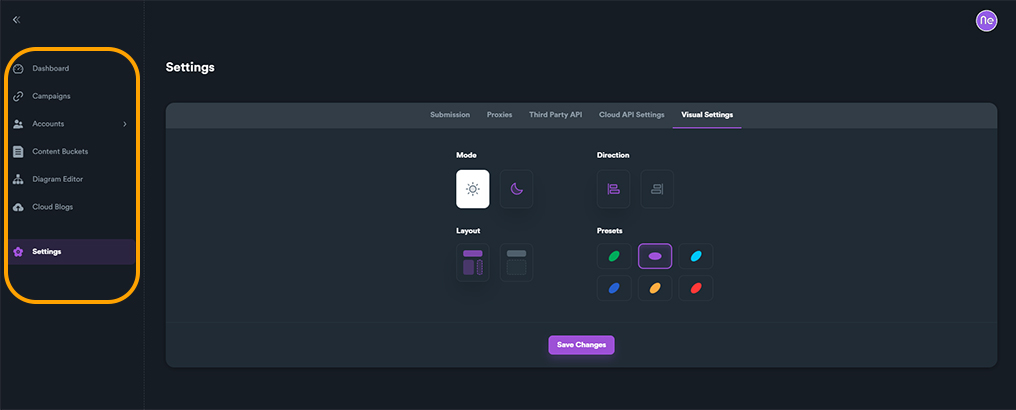Open the Proxies tab
Viewport: 1016px width, 410px height.
click(x=499, y=115)
